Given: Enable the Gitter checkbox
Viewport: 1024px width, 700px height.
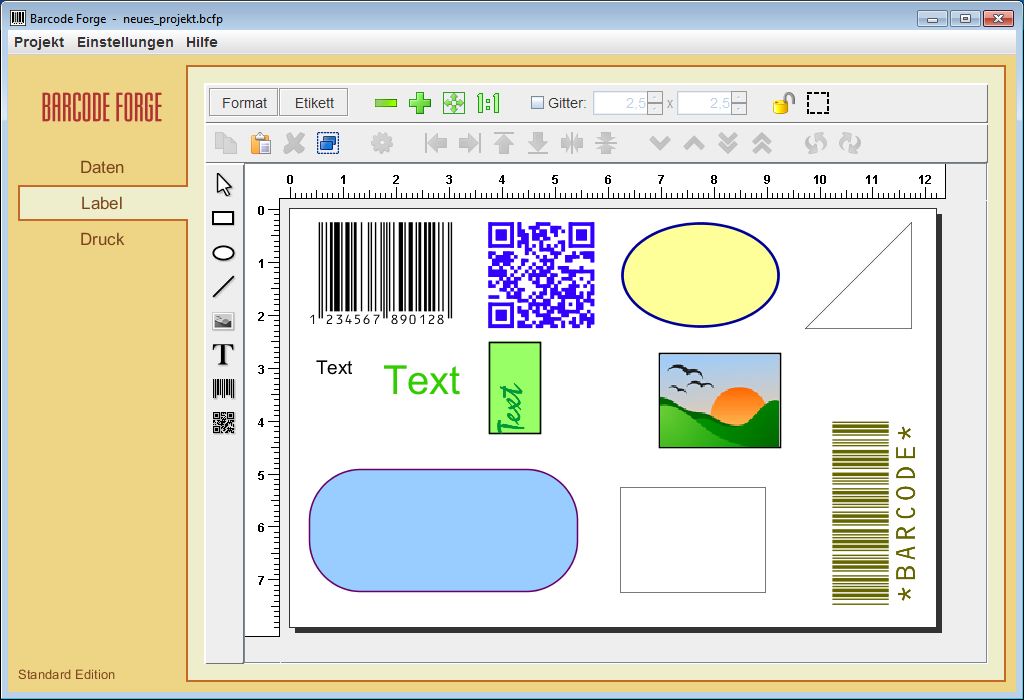Looking at the screenshot, I should (537, 103).
